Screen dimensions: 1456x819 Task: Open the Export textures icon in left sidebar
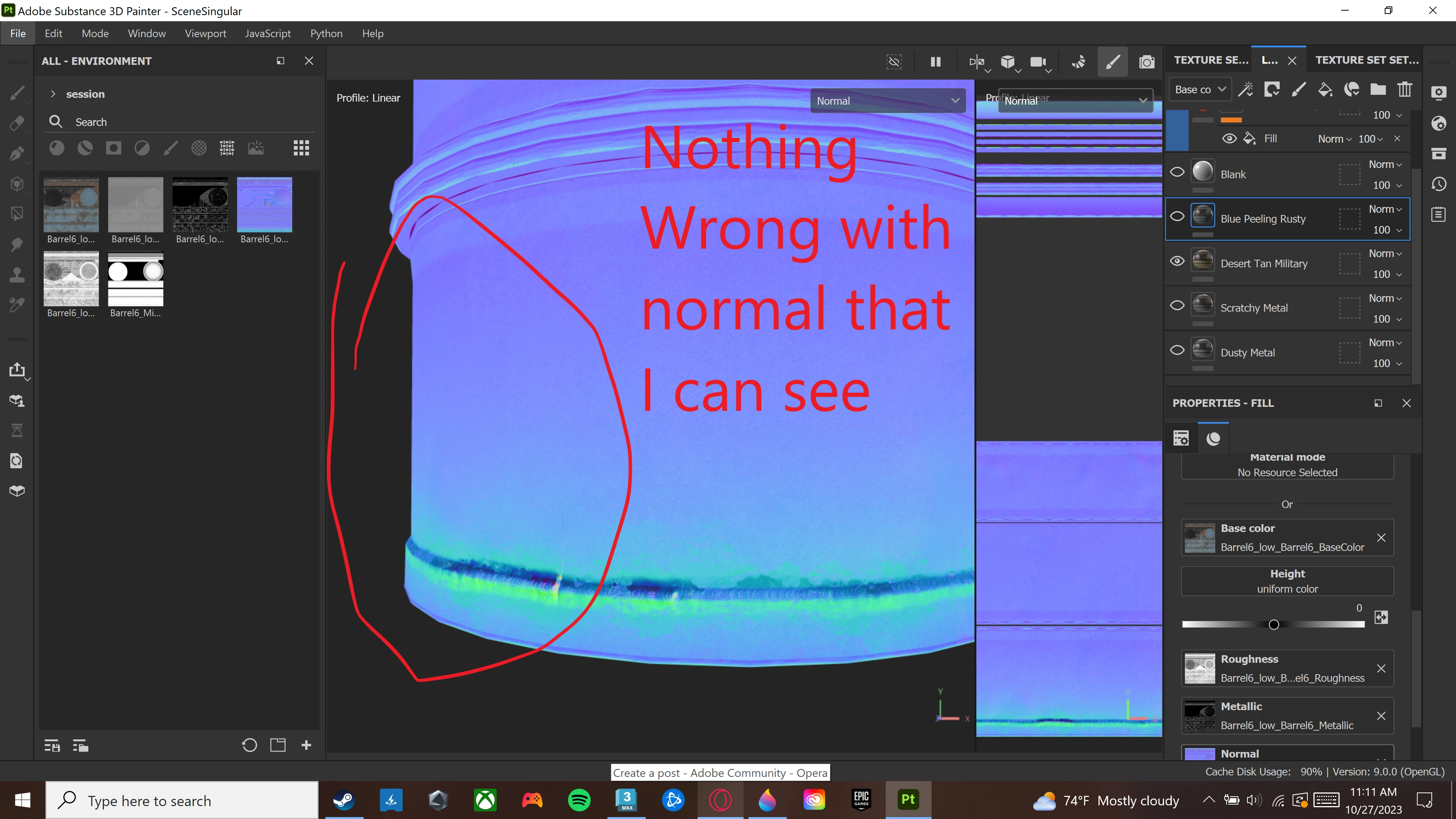pyautogui.click(x=17, y=370)
